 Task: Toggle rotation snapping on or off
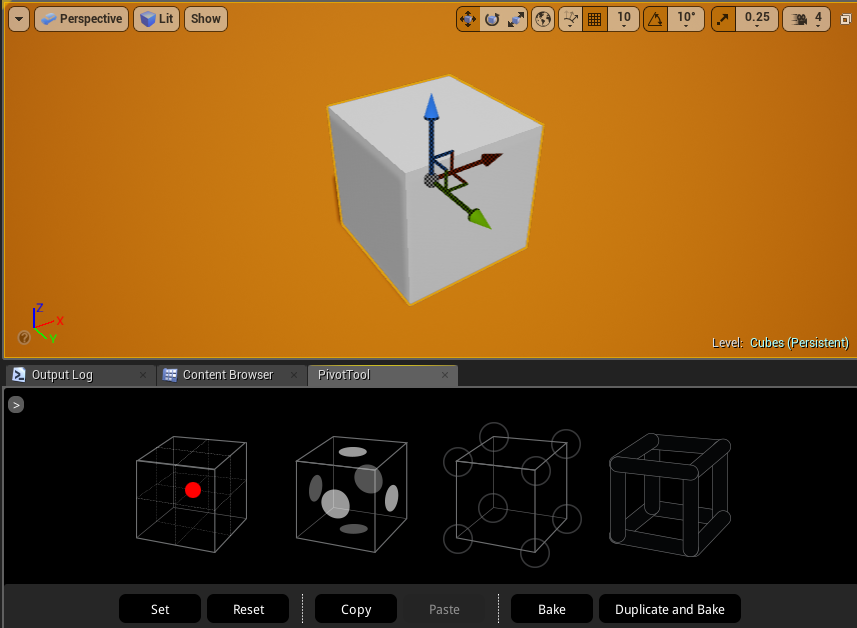pos(655,18)
